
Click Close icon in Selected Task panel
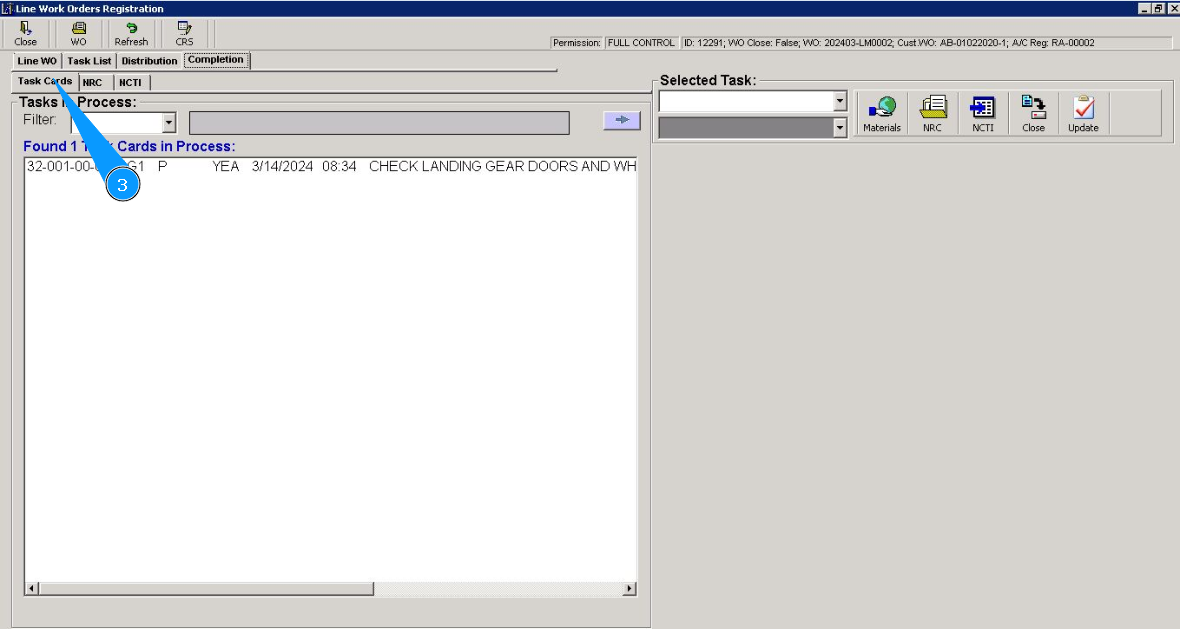tap(1033, 114)
